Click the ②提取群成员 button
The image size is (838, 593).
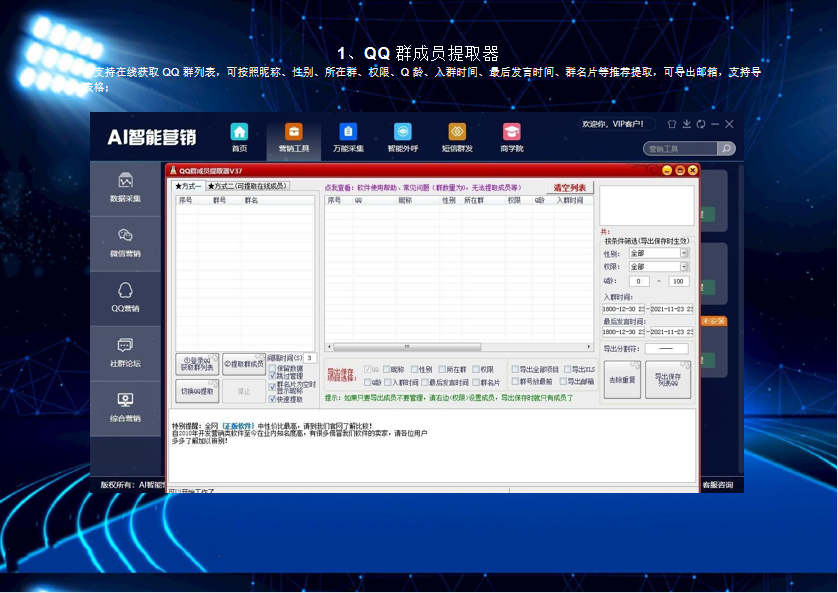(x=244, y=364)
